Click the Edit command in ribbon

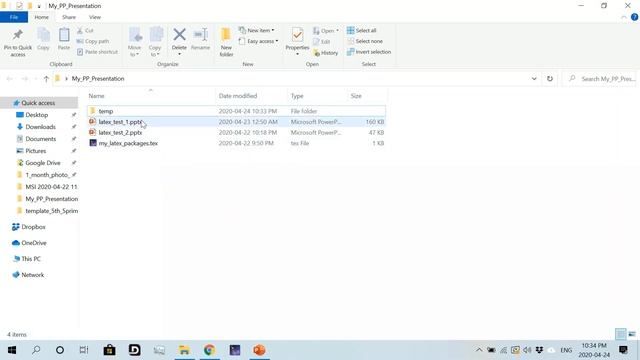322,42
